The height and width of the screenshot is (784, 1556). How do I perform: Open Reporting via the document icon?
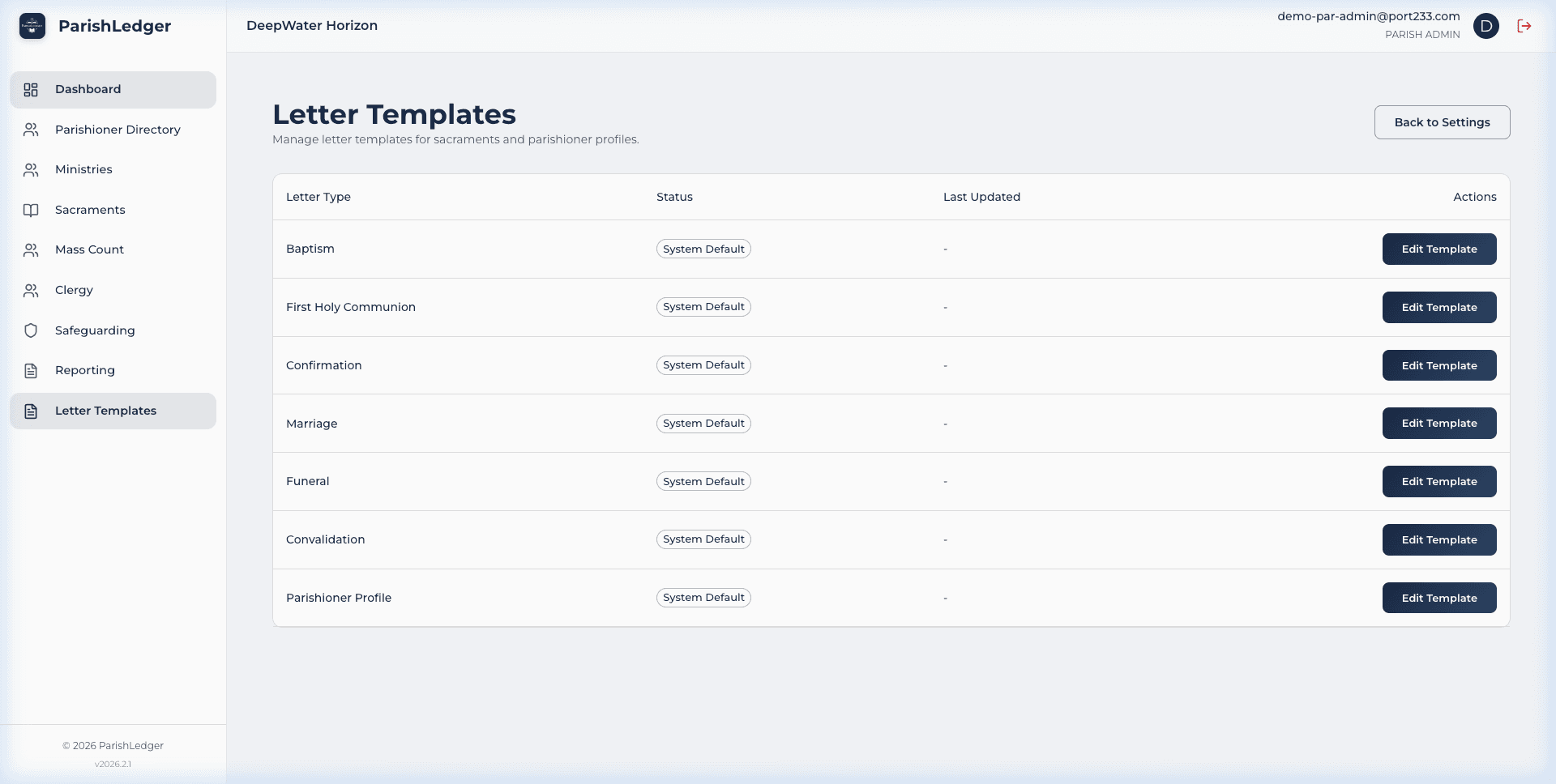(31, 370)
